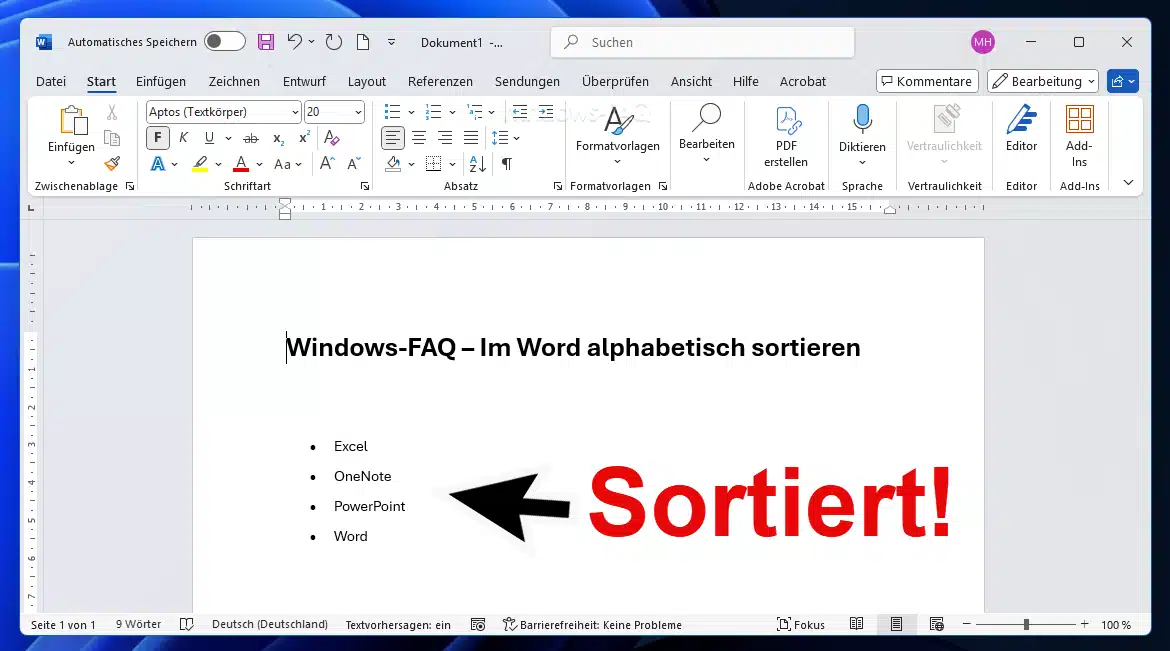Click the PDF erstellen icon
Screen dimensions: 1170x651
click(x=785, y=122)
